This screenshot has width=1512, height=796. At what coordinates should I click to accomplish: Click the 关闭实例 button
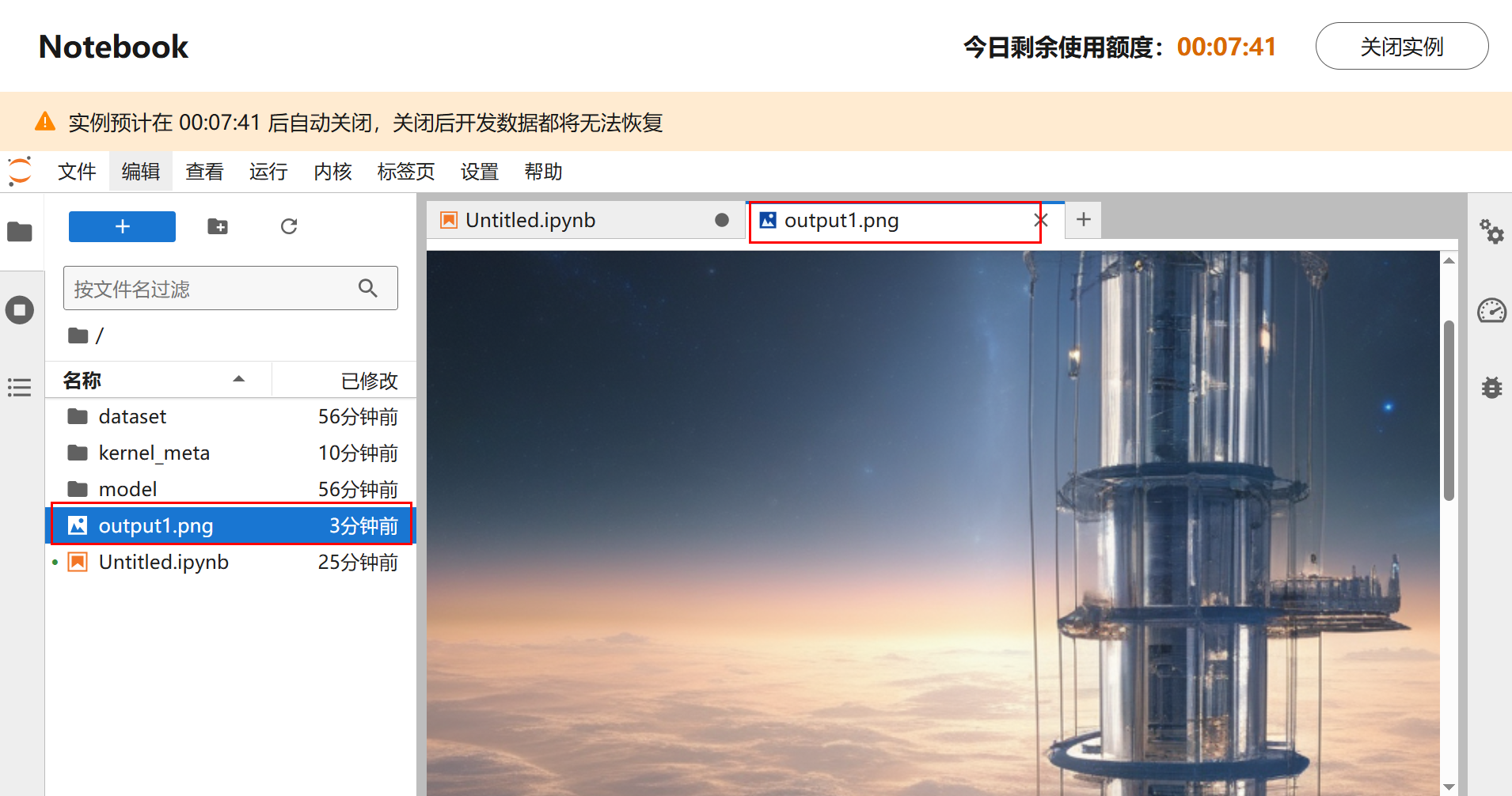1402,47
